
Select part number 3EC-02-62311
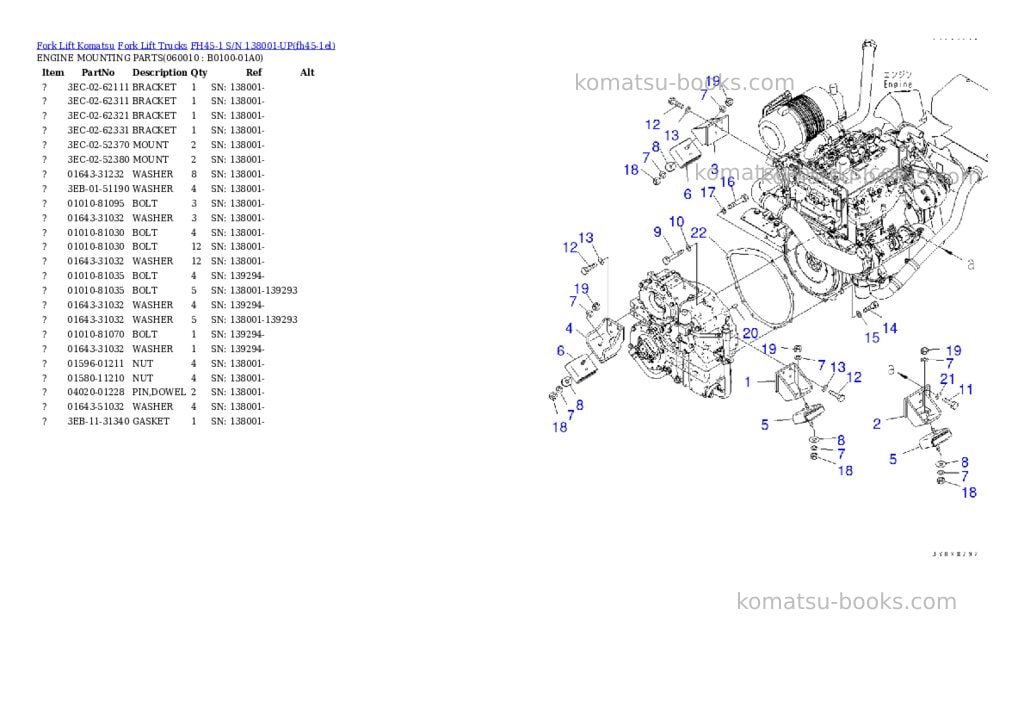98,101
